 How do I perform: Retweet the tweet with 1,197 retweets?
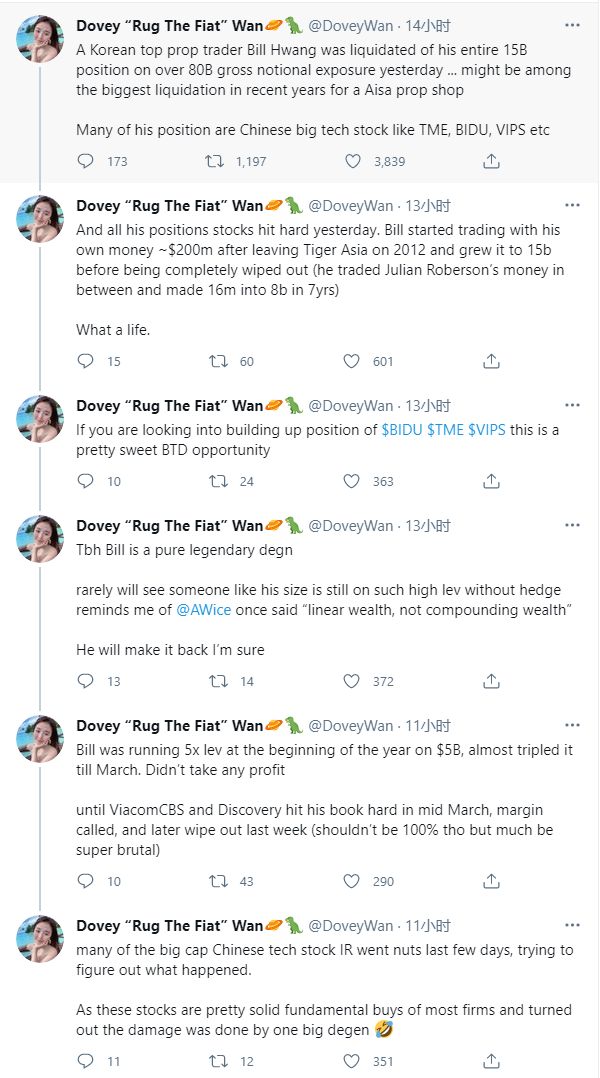point(215,161)
